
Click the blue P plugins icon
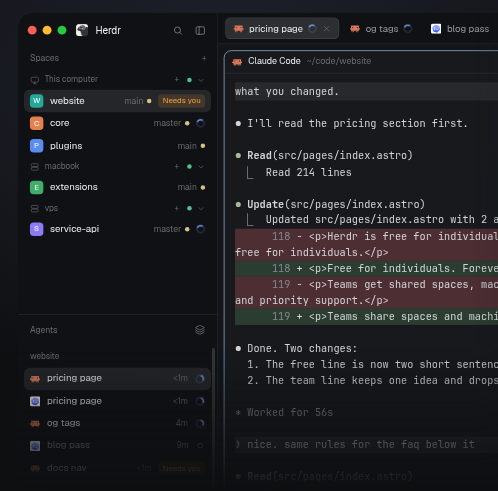tap(37, 146)
